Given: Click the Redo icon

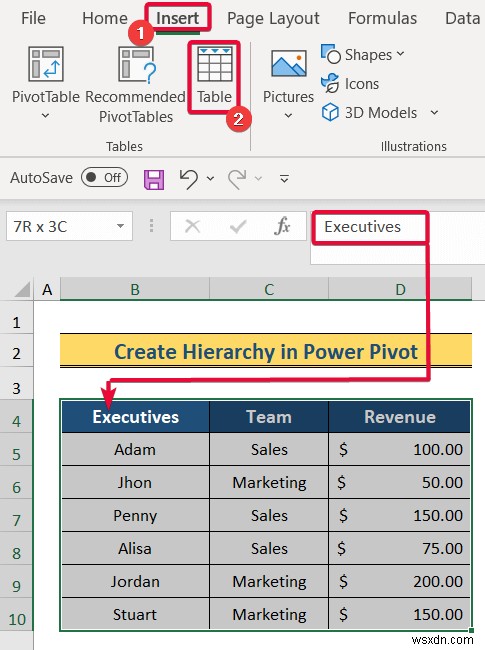Looking at the screenshot, I should click(x=237, y=179).
